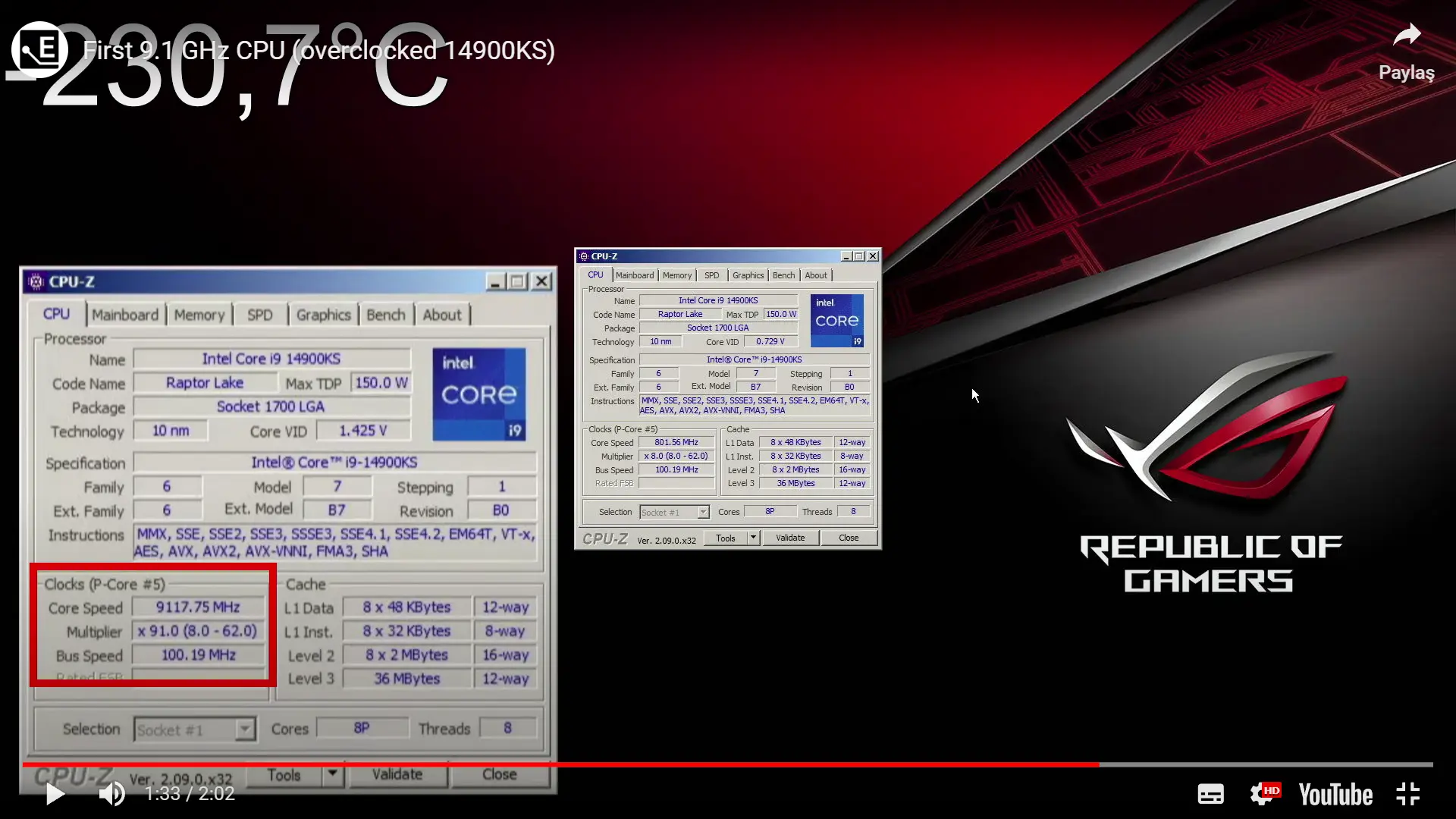This screenshot has height=819, width=1456.
Task: Click Intel Core i9 logo in large CPU-Z
Action: click(479, 394)
